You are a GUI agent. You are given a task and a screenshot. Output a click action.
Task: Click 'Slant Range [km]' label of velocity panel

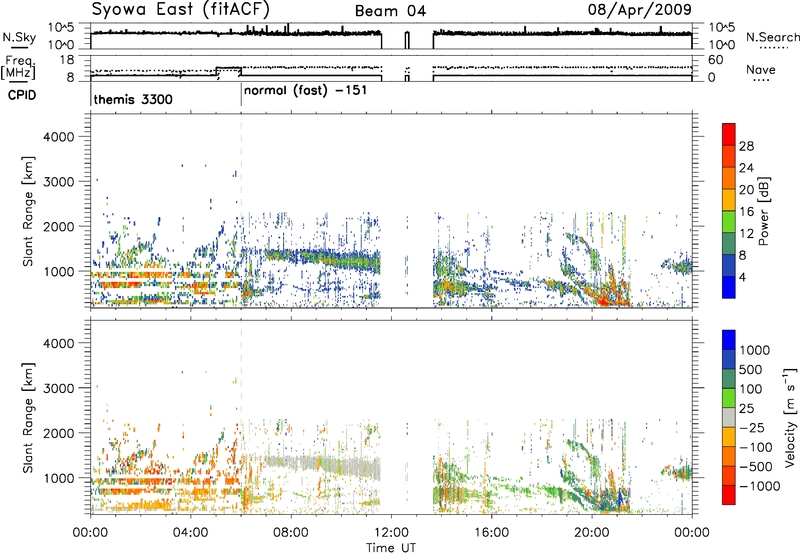tap(29, 418)
